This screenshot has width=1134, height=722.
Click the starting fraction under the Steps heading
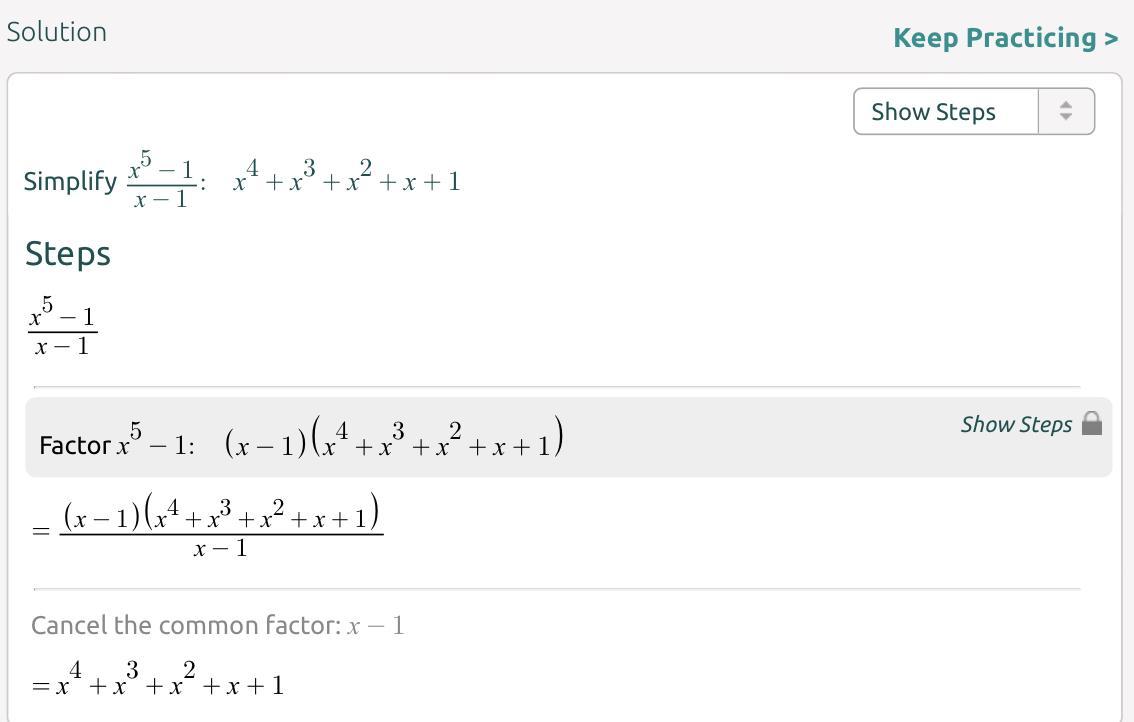pyautogui.click(x=62, y=331)
